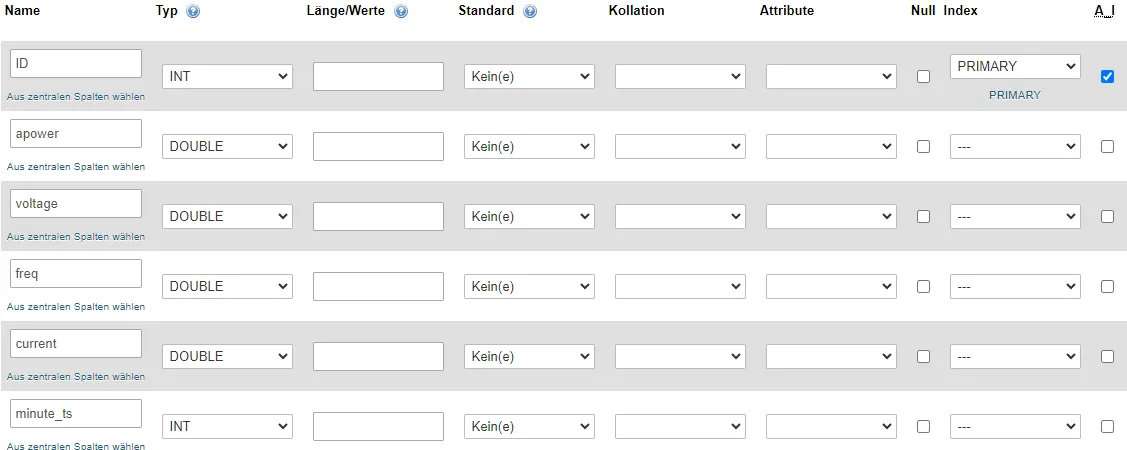The height and width of the screenshot is (450, 1127).
Task: Click the help icon next to Typ
Action: point(193,11)
